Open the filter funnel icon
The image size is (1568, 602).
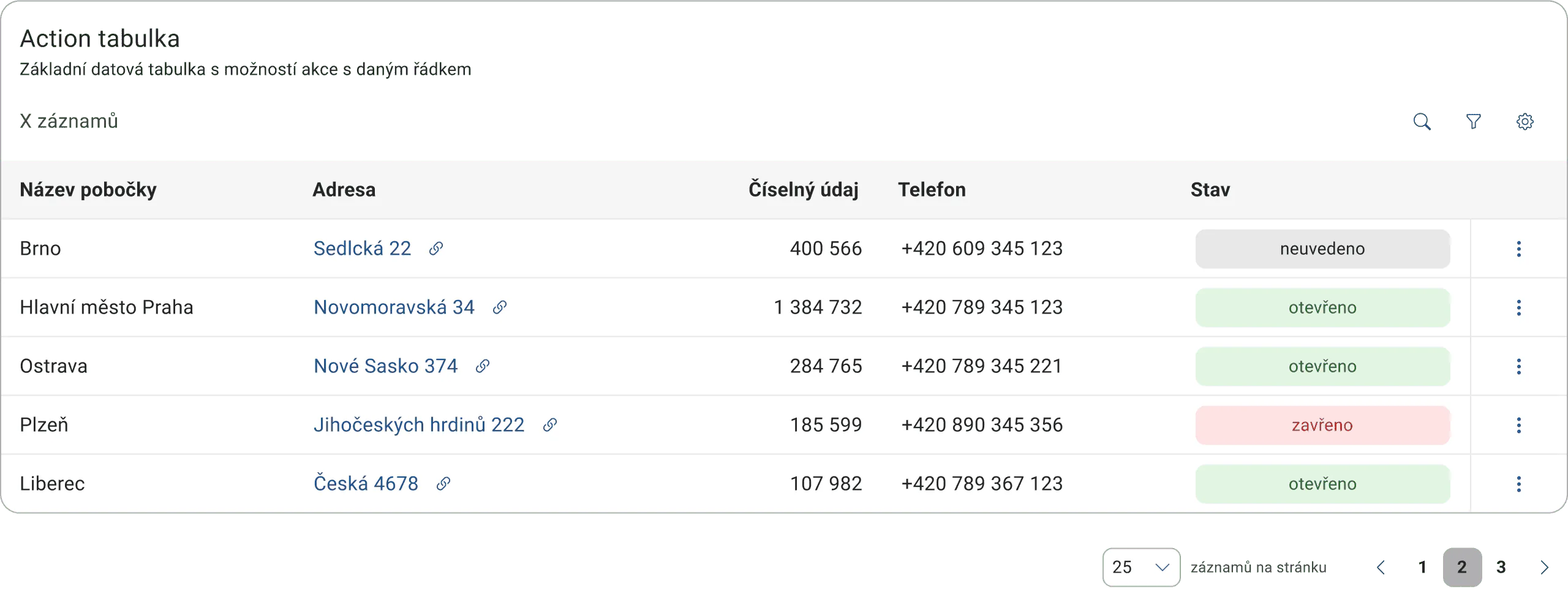click(1473, 121)
